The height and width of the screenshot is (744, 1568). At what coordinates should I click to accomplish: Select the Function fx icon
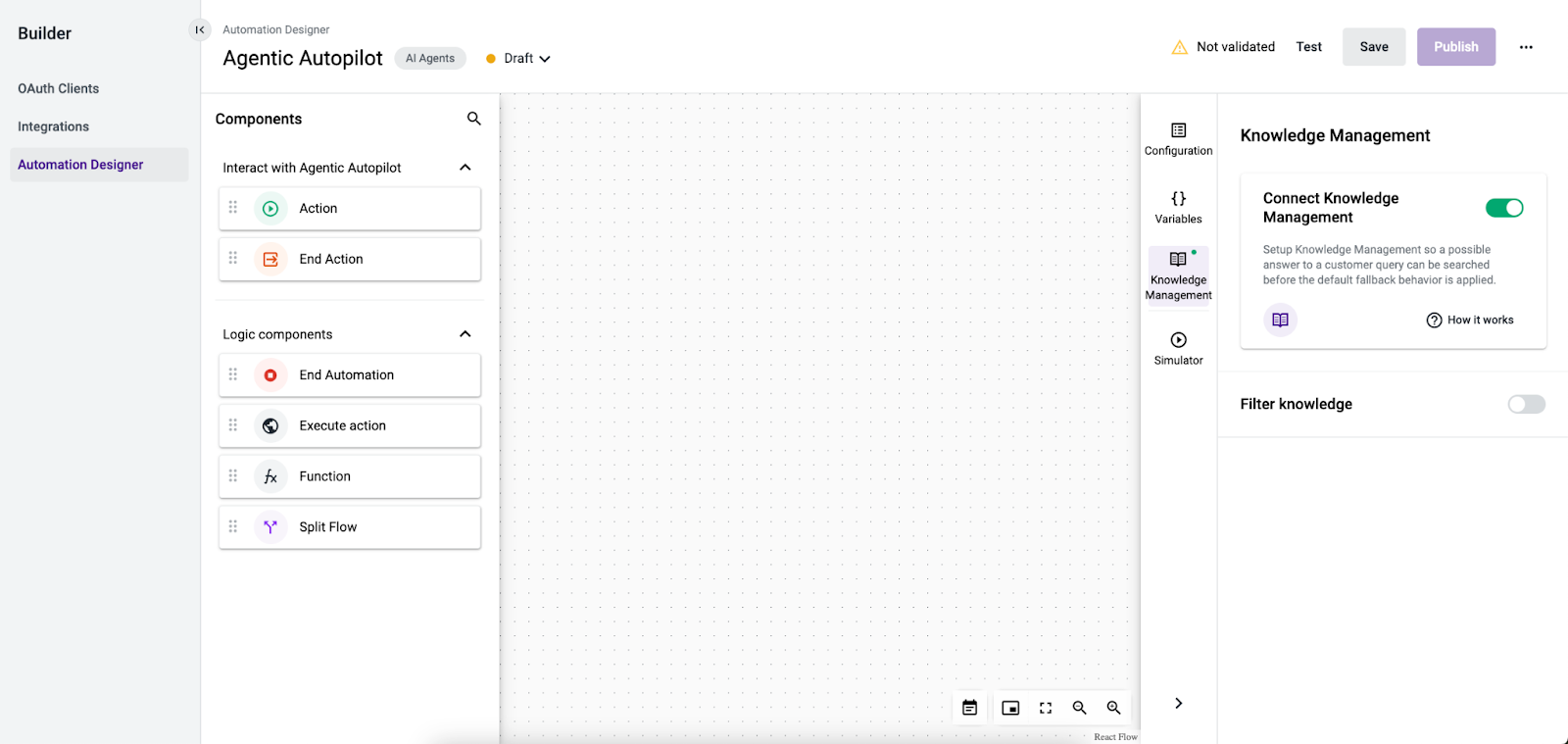(x=270, y=476)
